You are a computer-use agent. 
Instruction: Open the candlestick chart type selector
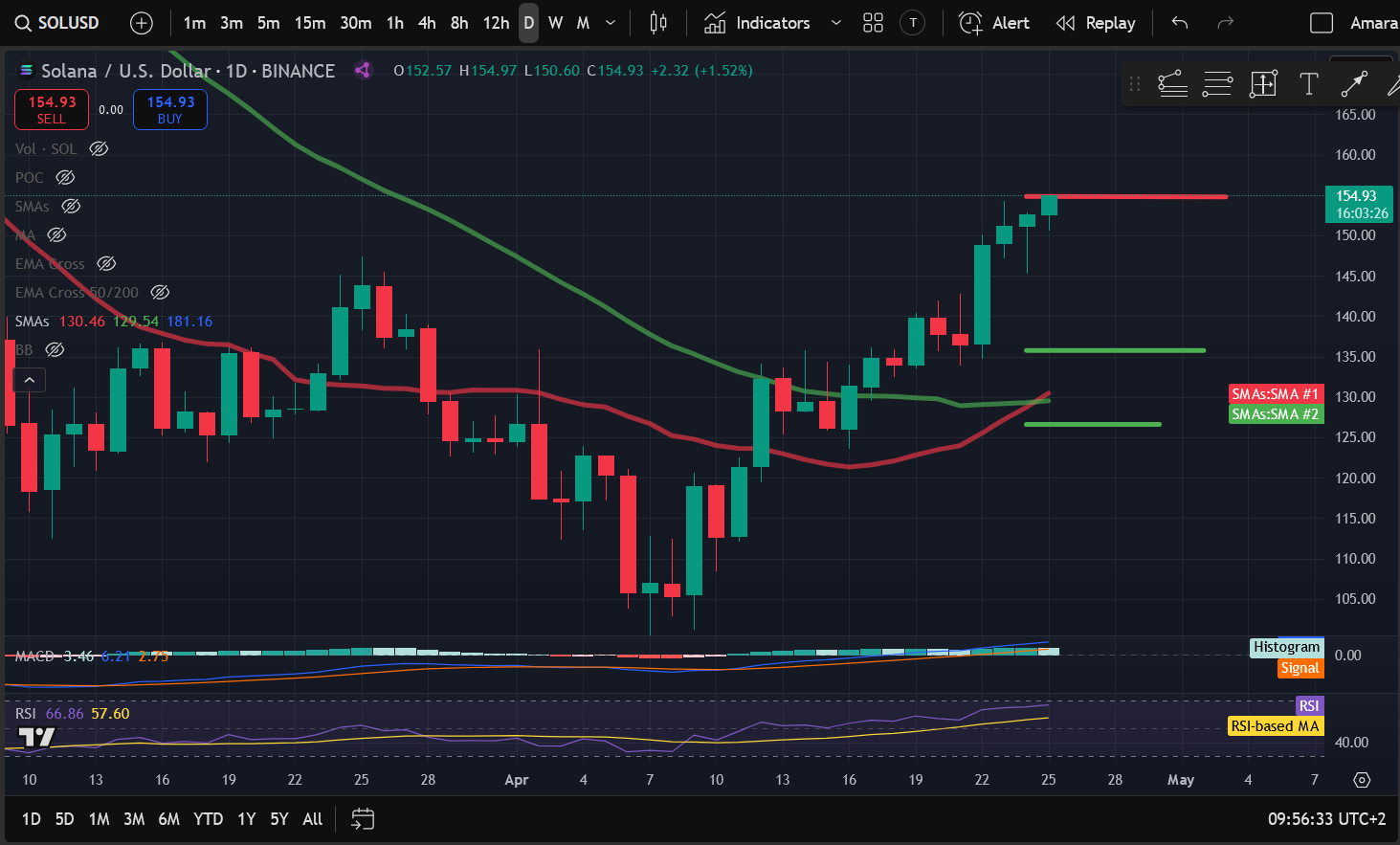pos(658,23)
